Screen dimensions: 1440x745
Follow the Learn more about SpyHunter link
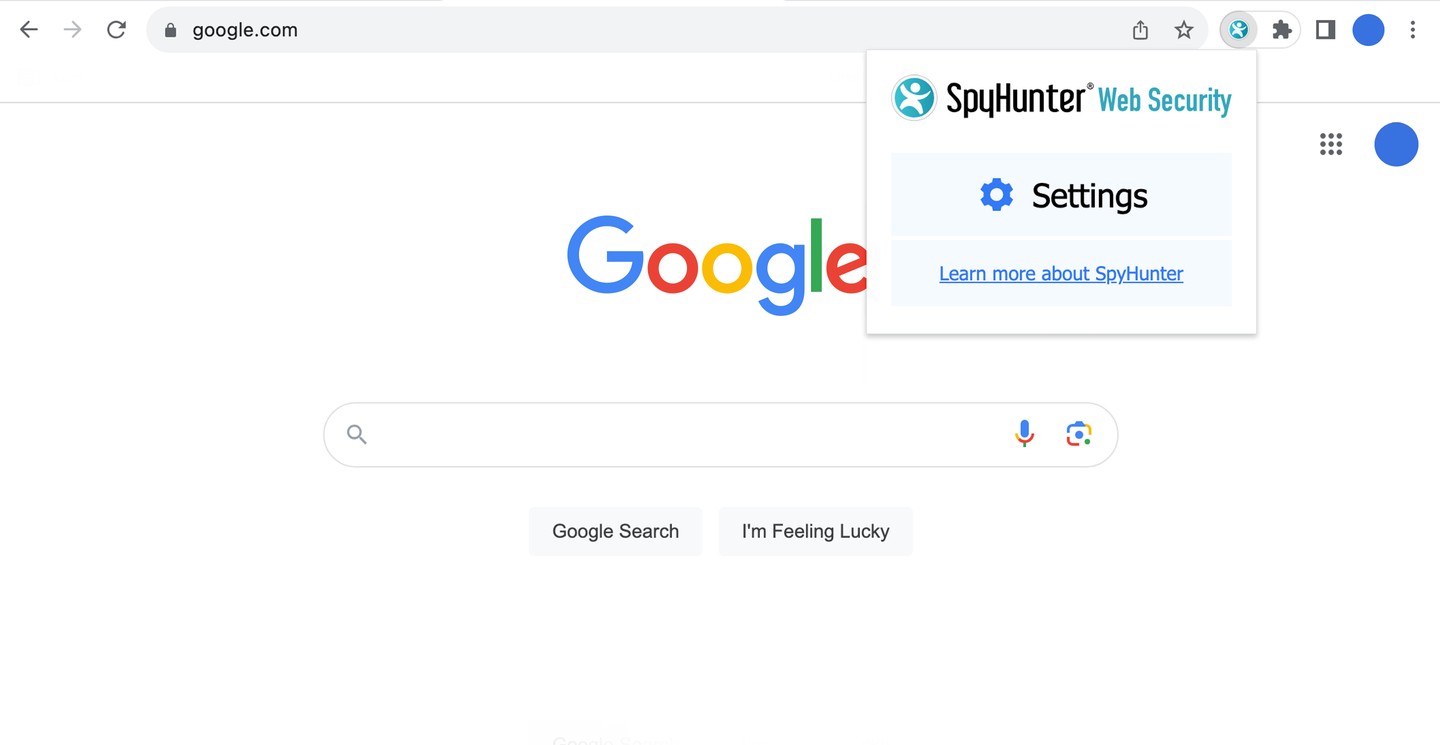pos(1061,274)
